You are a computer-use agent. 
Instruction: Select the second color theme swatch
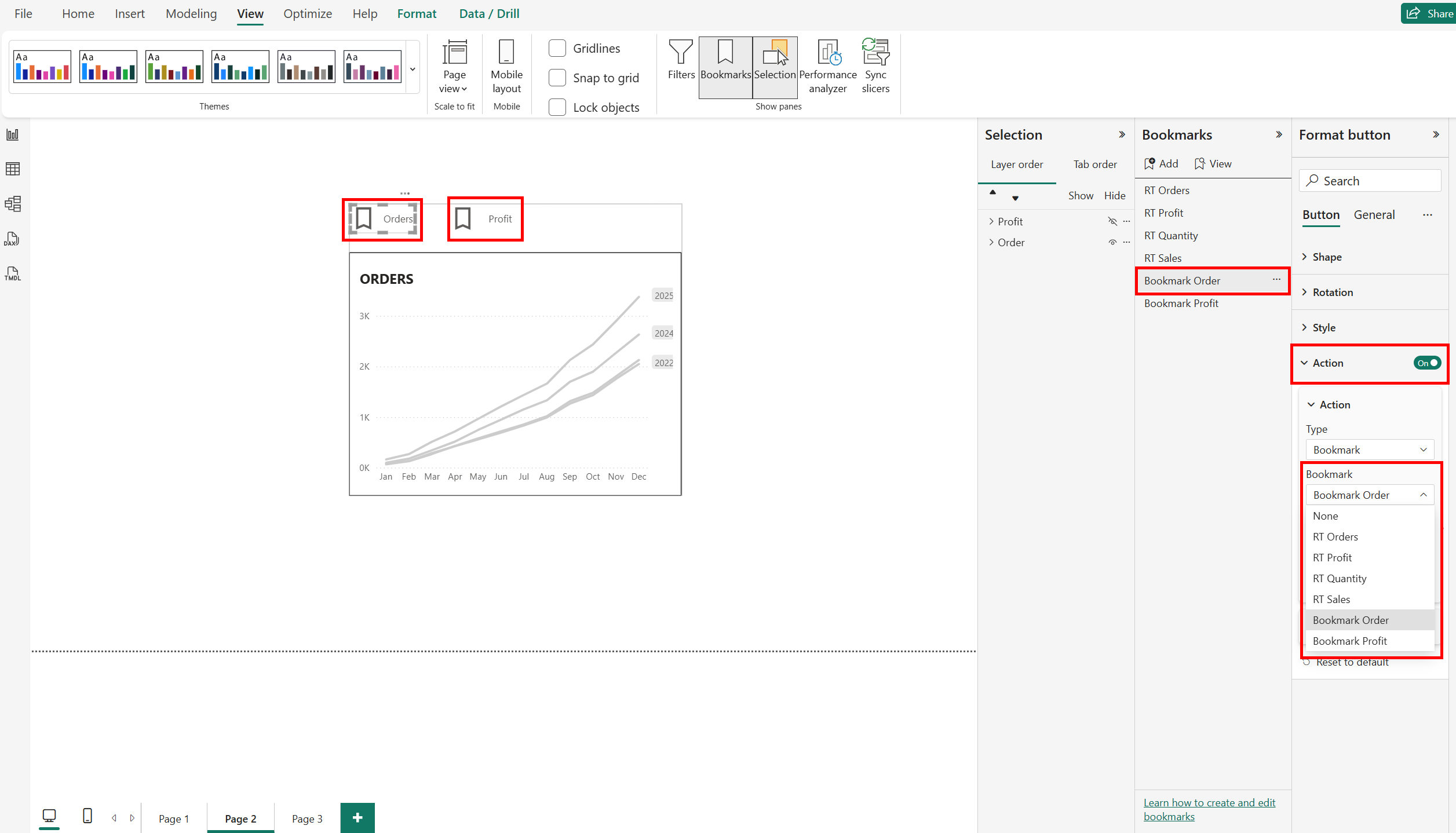coord(108,66)
